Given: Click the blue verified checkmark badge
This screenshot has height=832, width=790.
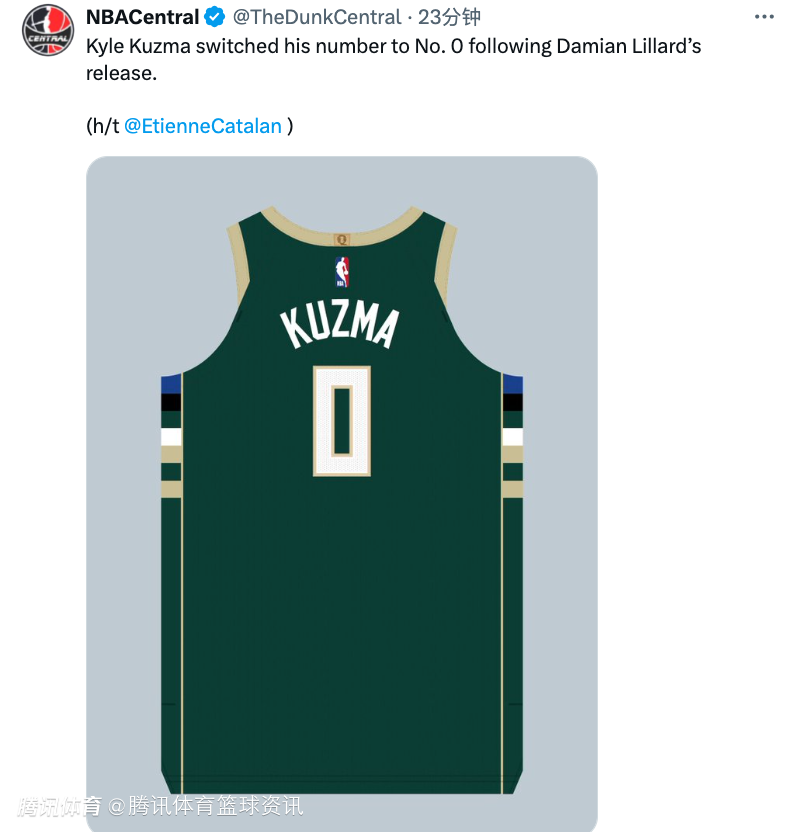Looking at the screenshot, I should coord(215,17).
